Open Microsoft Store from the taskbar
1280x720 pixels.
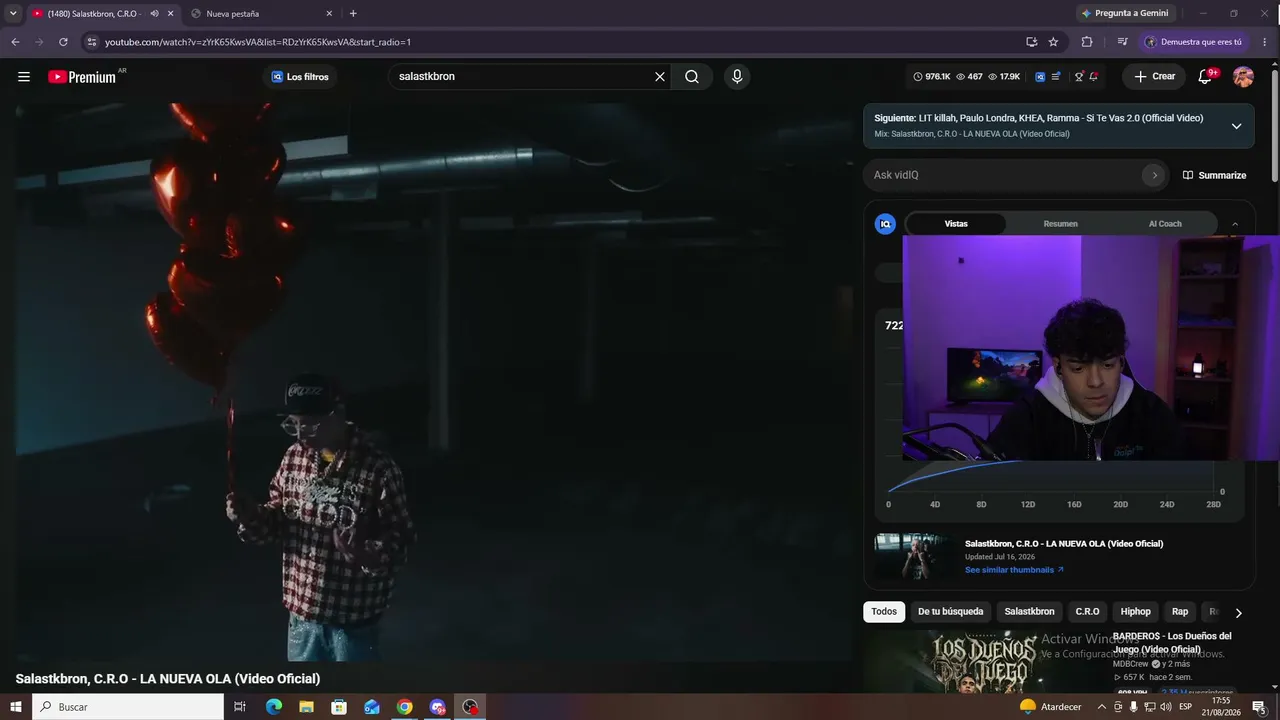(339, 707)
